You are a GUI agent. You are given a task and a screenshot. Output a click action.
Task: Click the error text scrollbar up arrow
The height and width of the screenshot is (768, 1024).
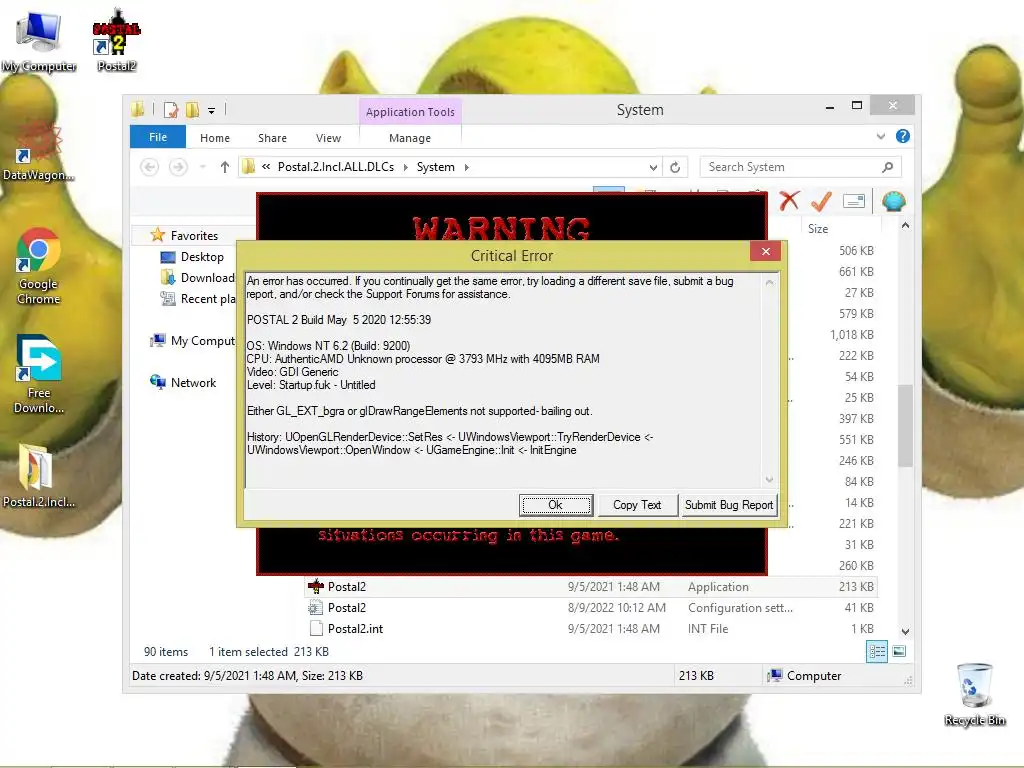tap(769, 282)
